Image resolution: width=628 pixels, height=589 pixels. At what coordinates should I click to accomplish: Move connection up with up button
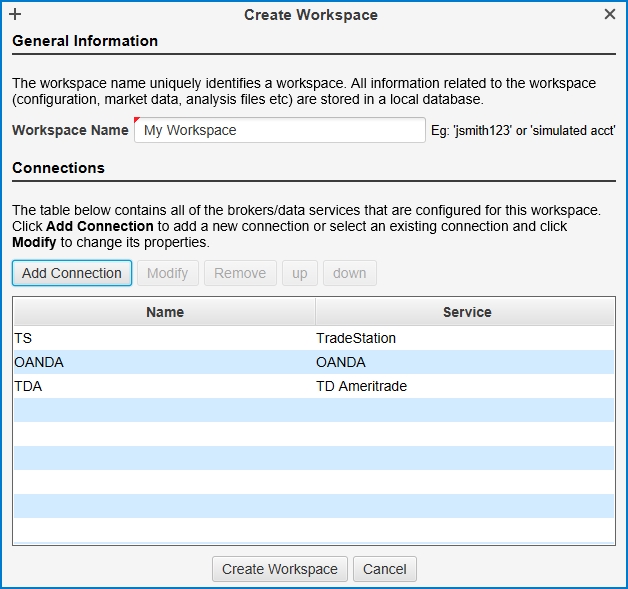click(300, 273)
